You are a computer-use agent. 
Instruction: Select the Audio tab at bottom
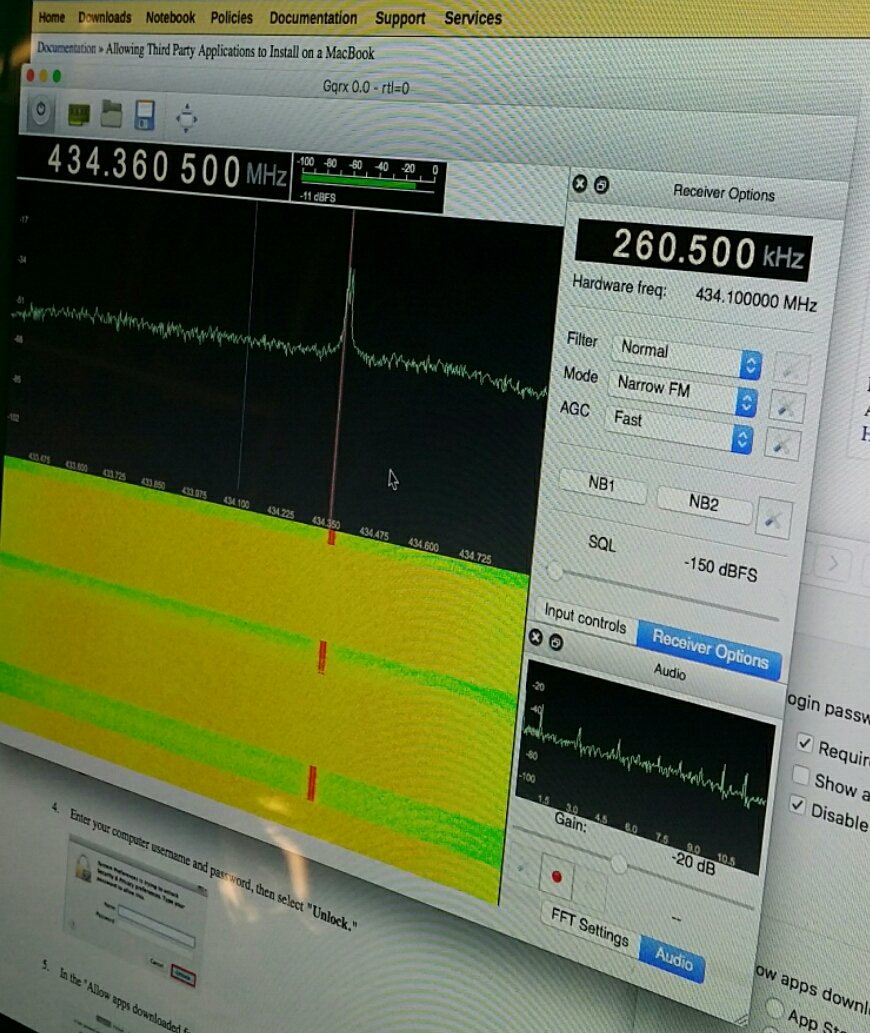click(673, 959)
